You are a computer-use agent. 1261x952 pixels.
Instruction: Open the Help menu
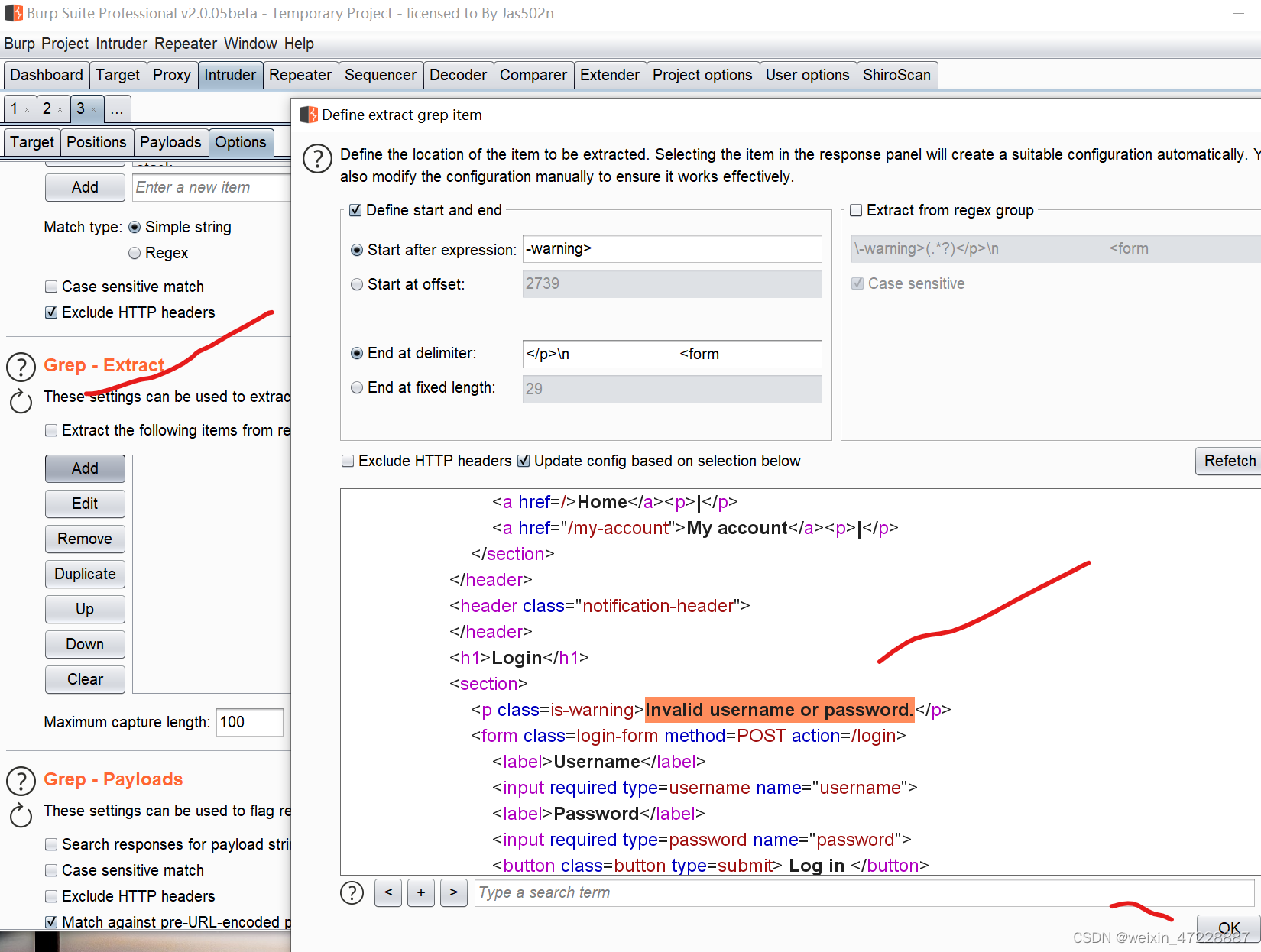299,44
